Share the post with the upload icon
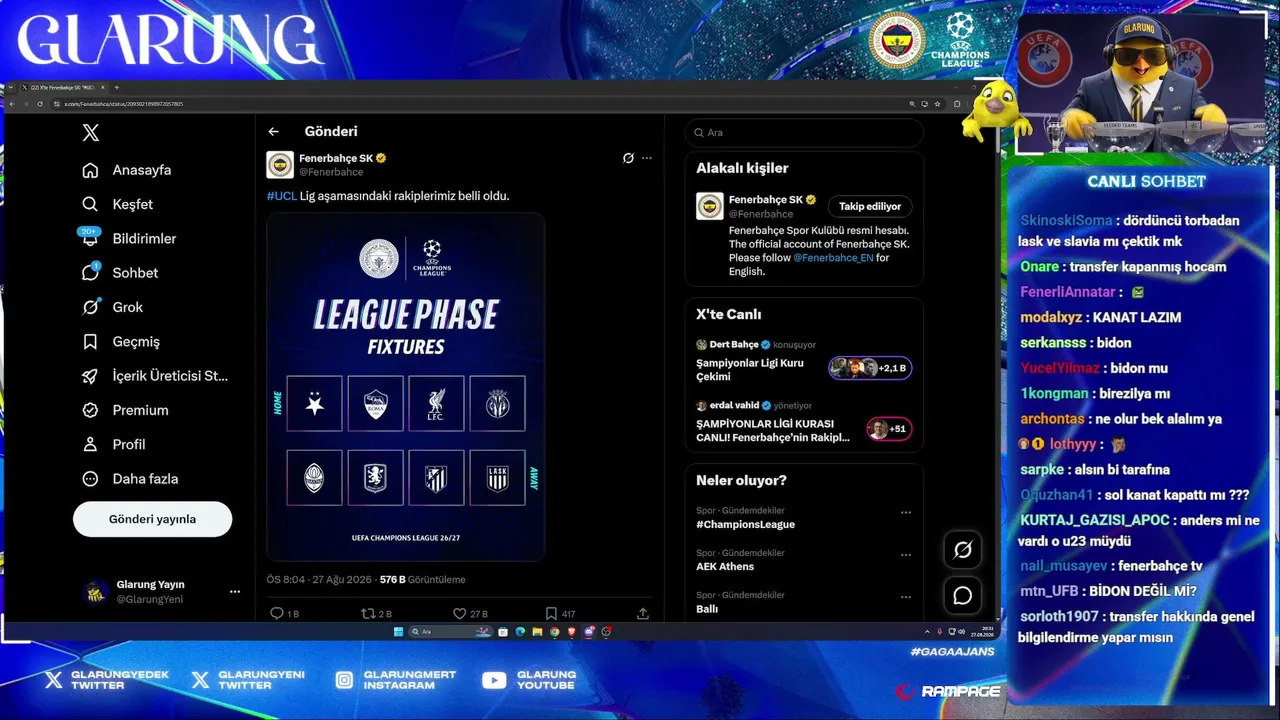The width and height of the screenshot is (1280, 720). point(643,613)
